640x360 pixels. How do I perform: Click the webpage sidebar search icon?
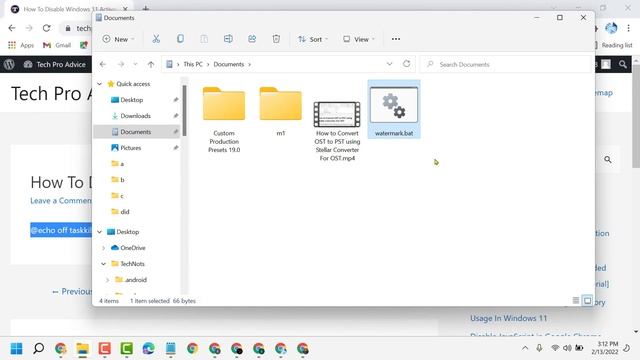click(608, 160)
